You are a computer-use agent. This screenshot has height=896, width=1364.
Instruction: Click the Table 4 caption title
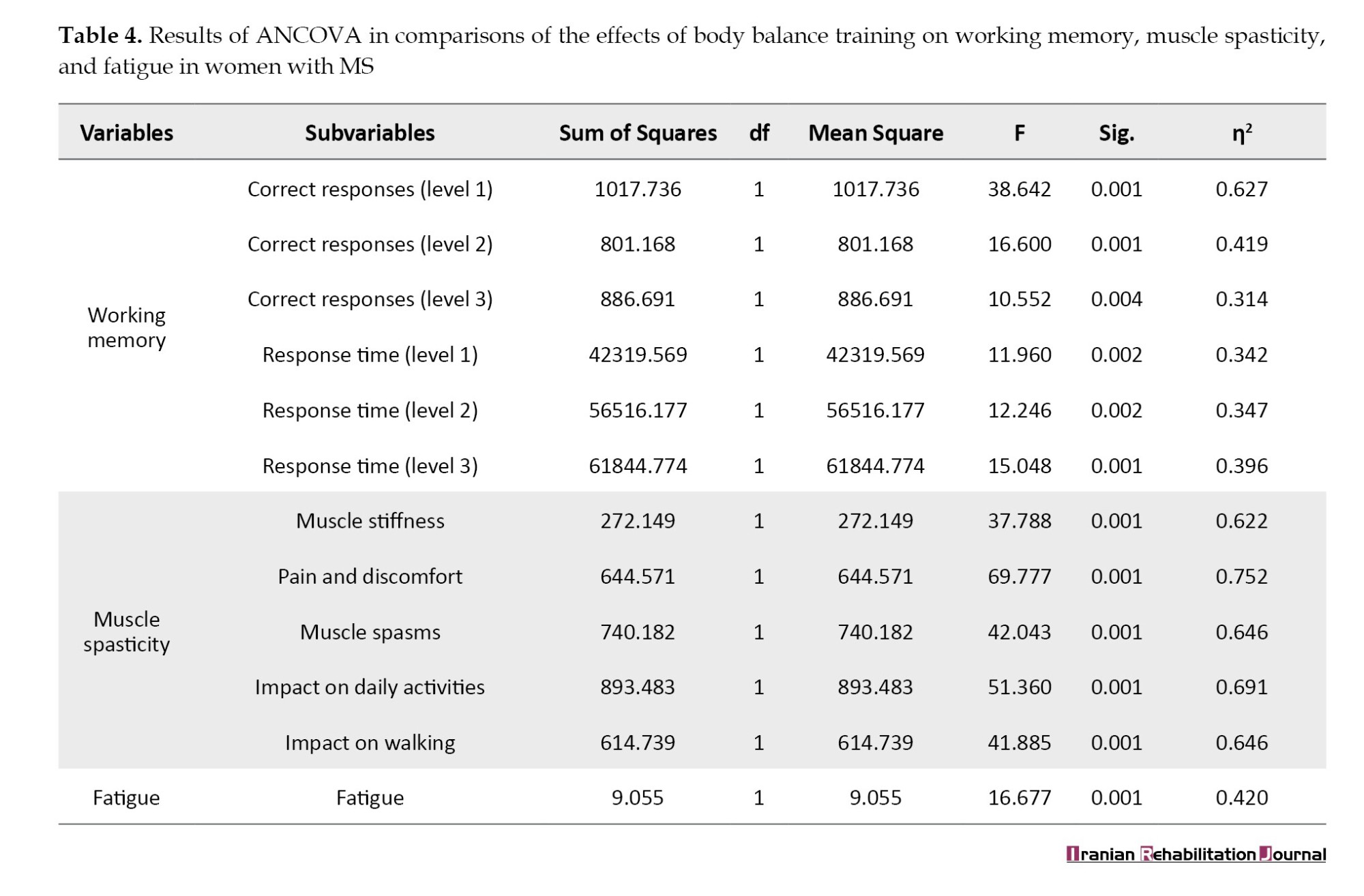[x=100, y=35]
